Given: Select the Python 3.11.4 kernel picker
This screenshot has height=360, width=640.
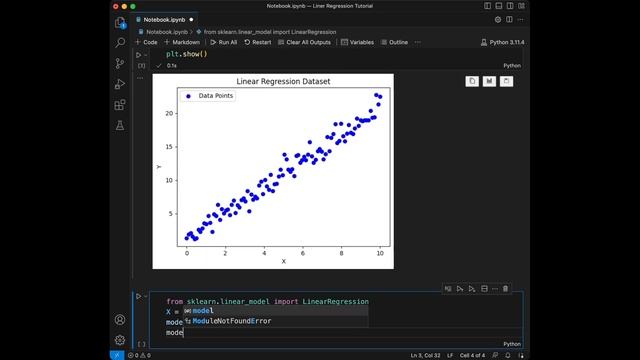Looking at the screenshot, I should 502,42.
